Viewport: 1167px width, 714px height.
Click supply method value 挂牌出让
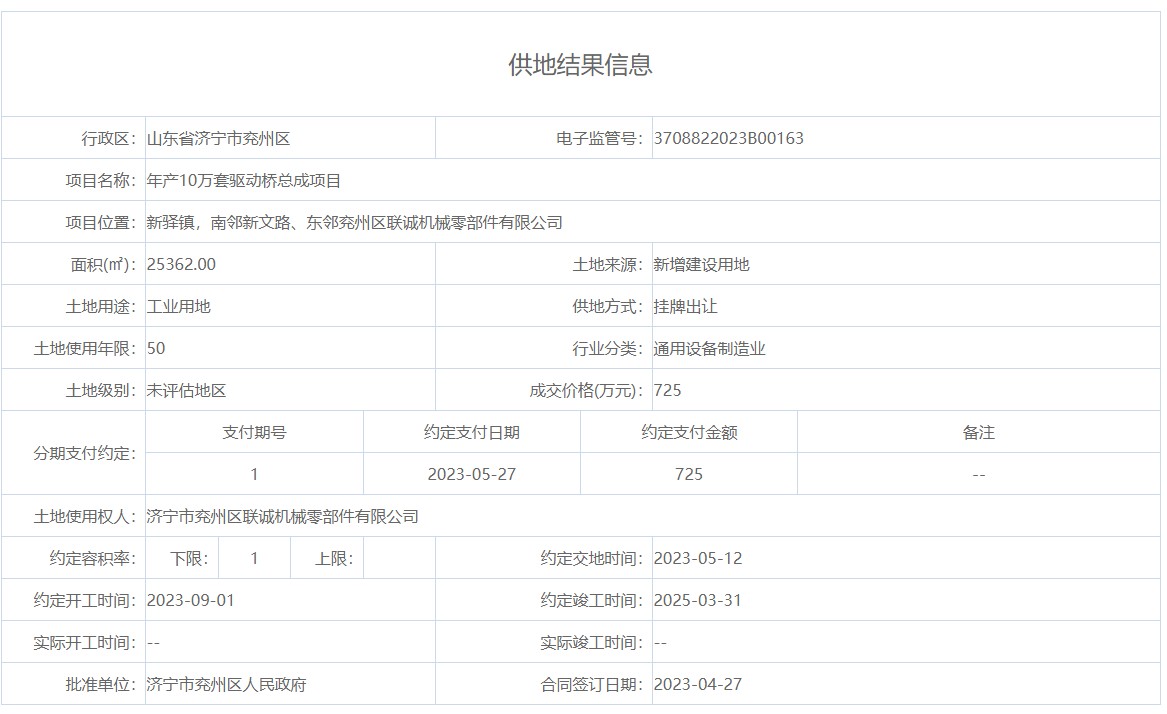[685, 307]
